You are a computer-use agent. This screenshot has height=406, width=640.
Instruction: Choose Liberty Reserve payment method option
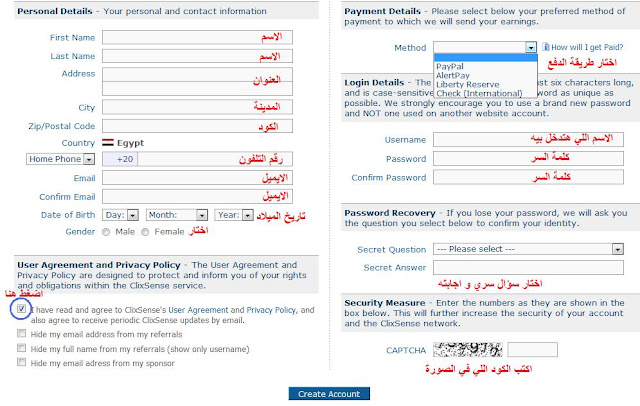468,84
